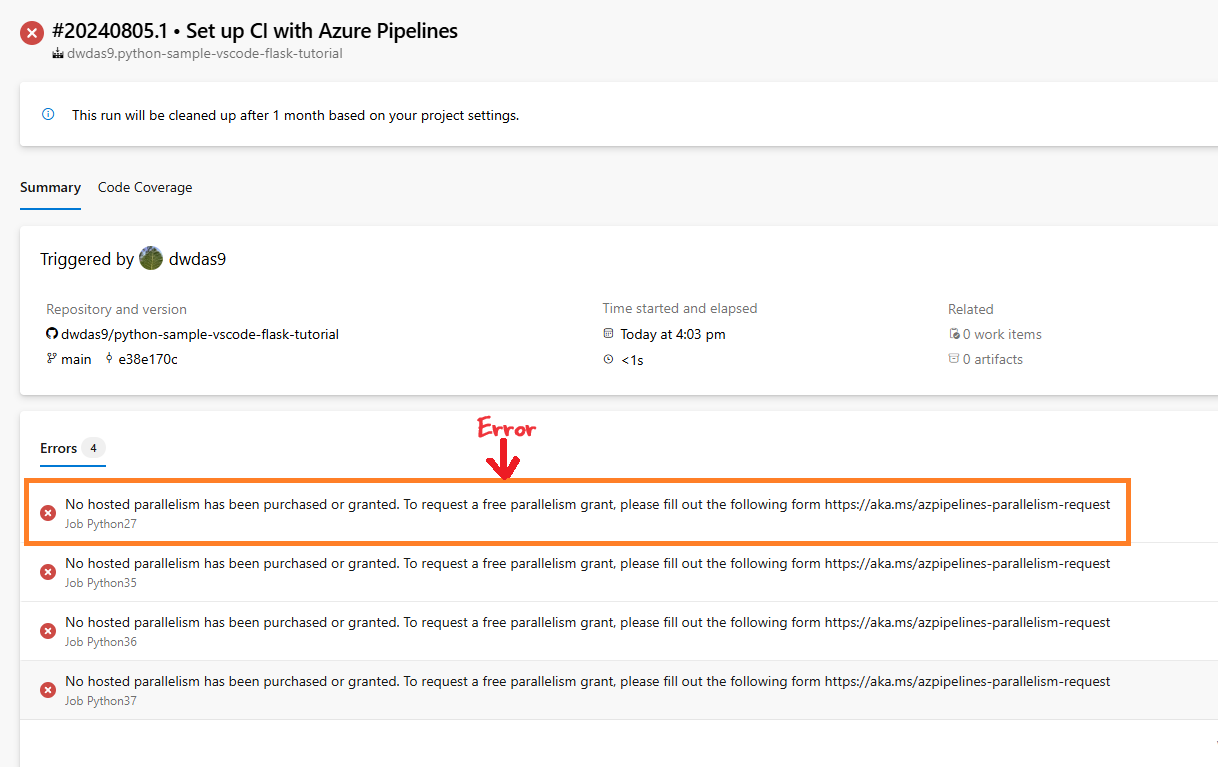The image size is (1218, 767).
Task: Click the dwdas9 user avatar
Action: (x=151, y=259)
